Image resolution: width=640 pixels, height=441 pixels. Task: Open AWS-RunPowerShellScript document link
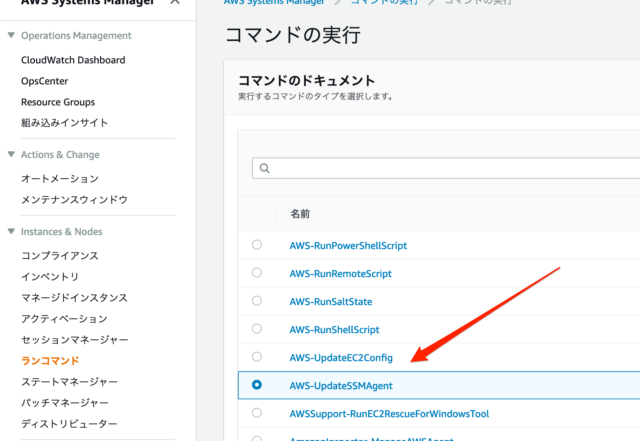point(348,246)
